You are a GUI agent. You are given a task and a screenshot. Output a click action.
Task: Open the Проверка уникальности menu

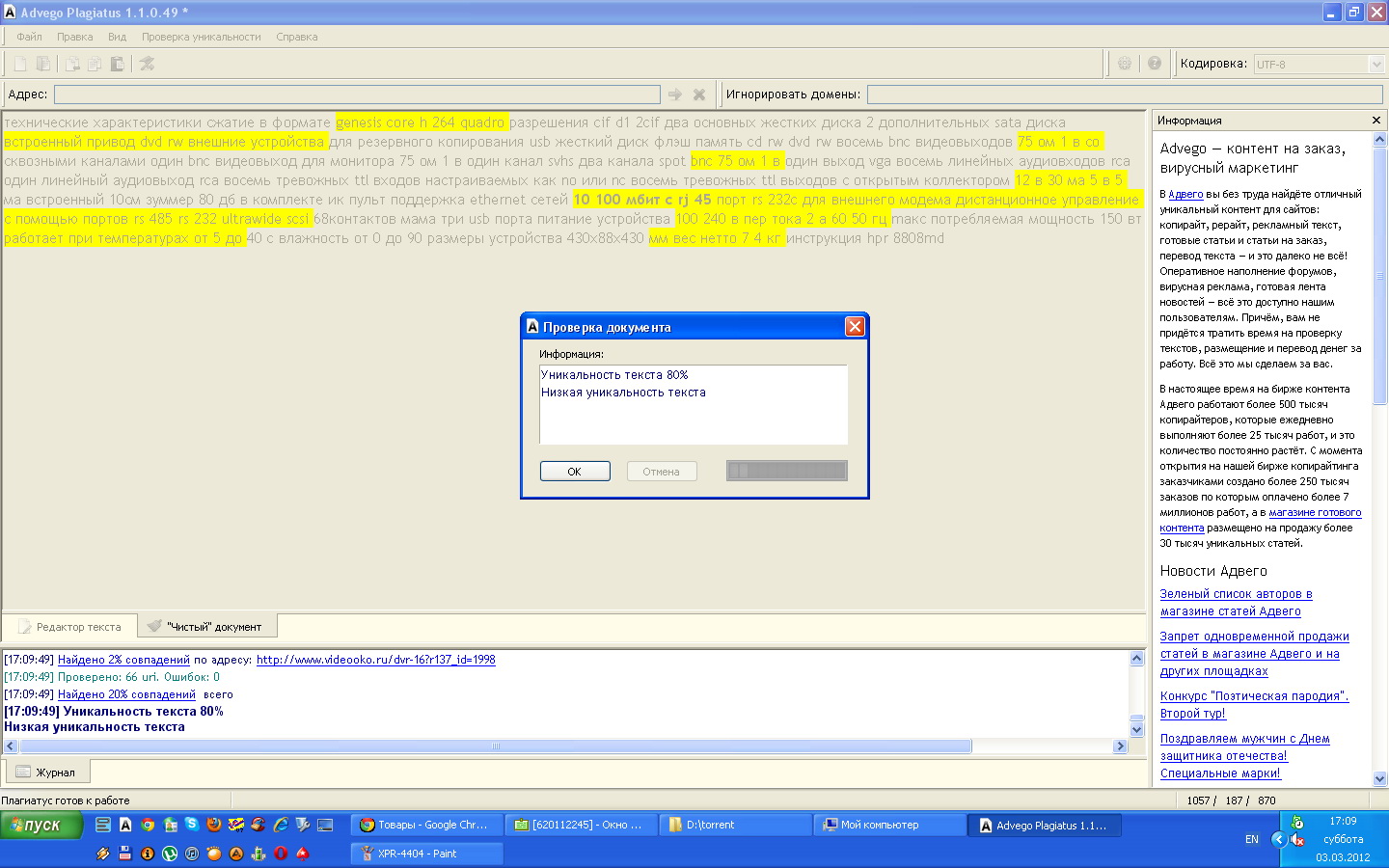coord(201,37)
